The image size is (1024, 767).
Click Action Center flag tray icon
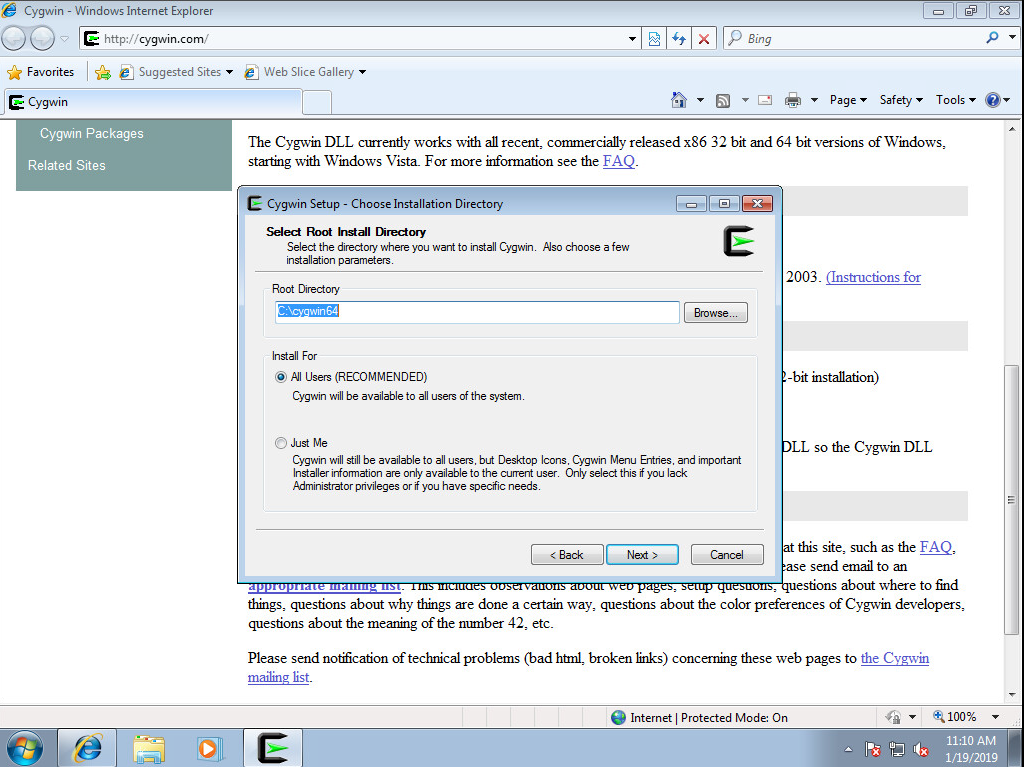click(x=872, y=749)
